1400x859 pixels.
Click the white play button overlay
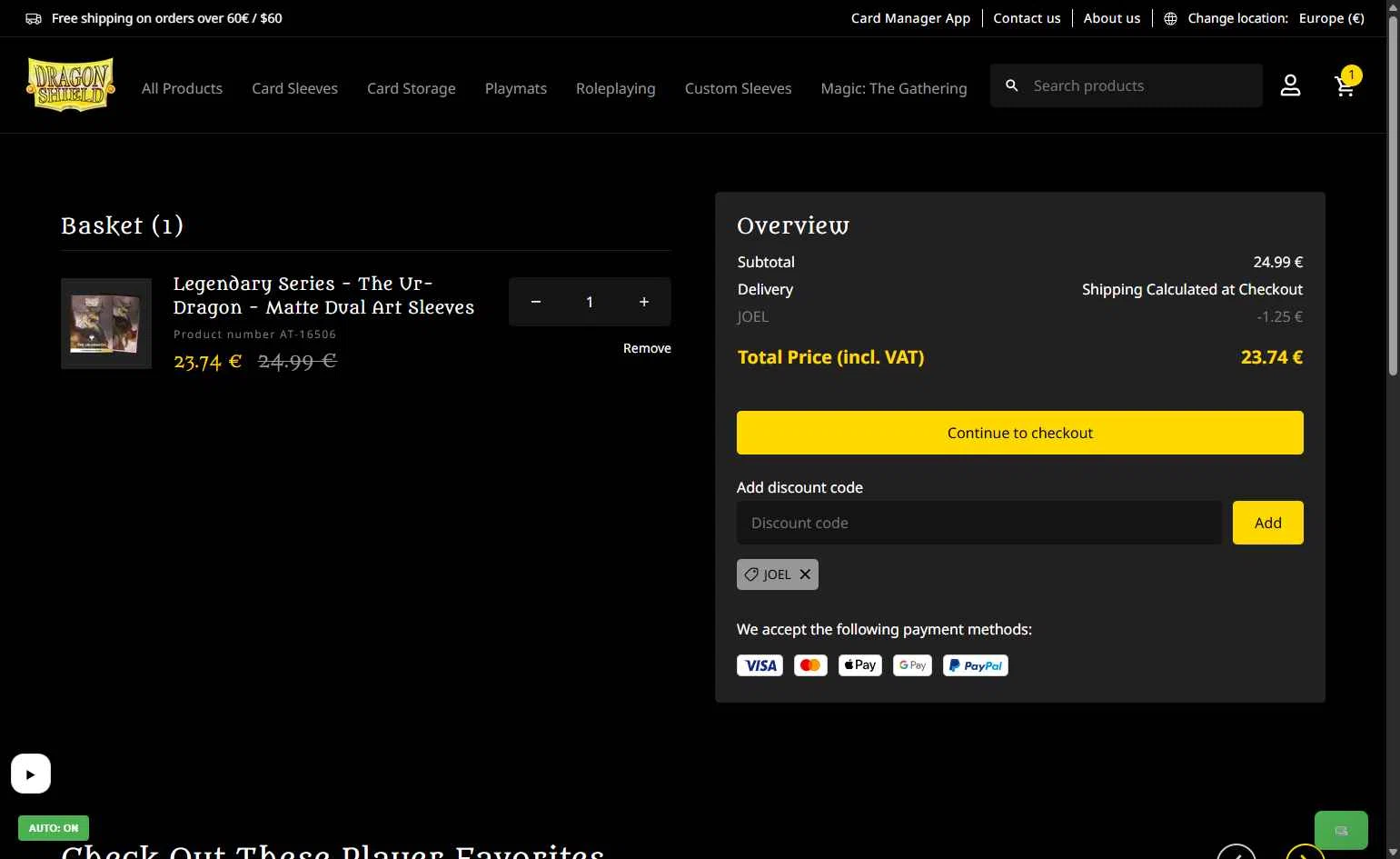(x=31, y=774)
